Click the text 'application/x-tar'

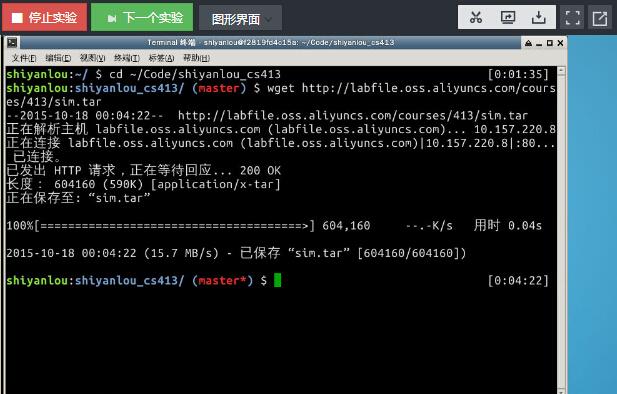coord(215,184)
